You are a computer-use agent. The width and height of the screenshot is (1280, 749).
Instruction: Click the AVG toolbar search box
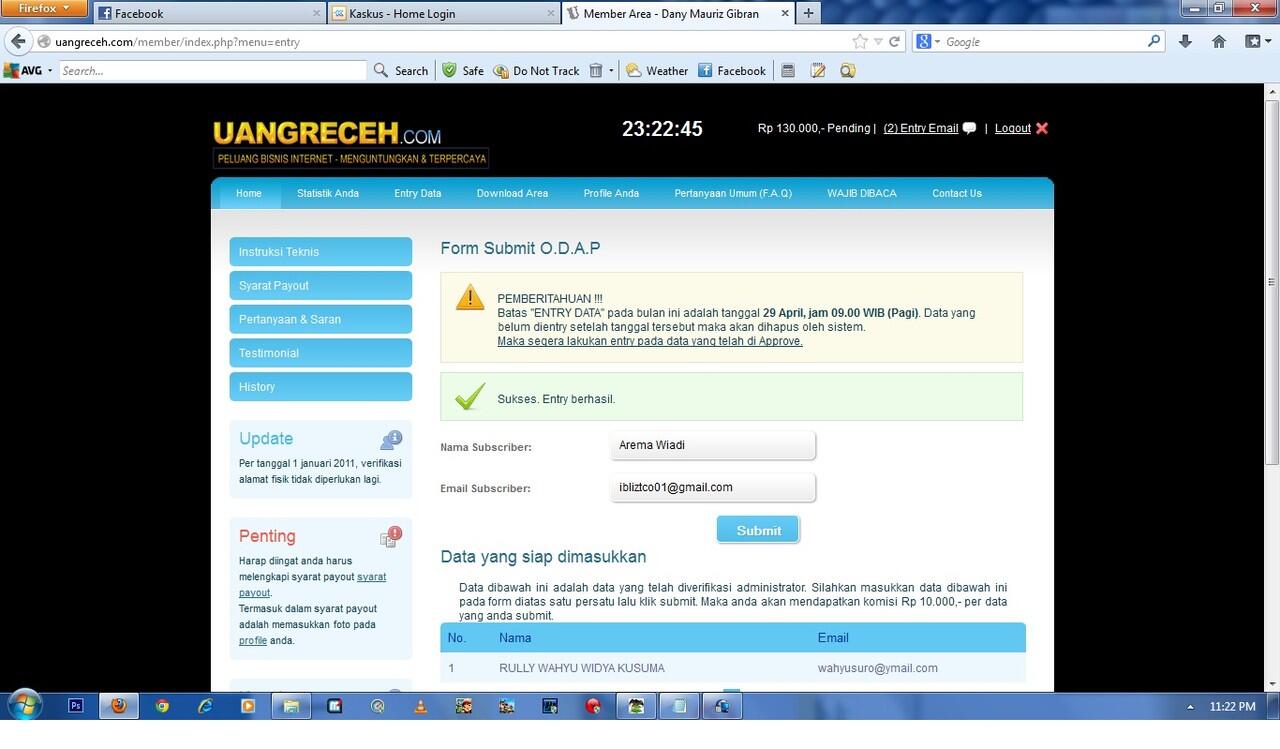click(213, 70)
